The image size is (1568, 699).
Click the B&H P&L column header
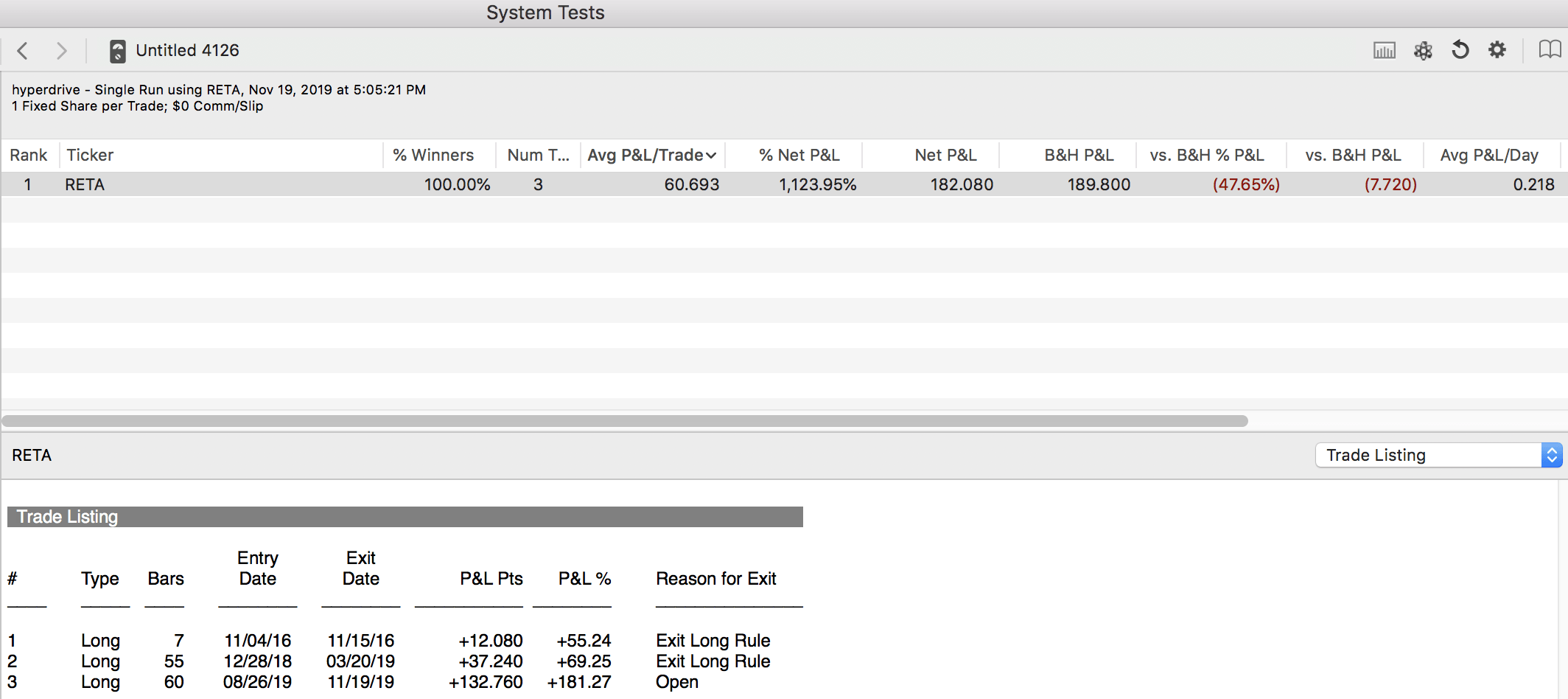(x=1079, y=156)
